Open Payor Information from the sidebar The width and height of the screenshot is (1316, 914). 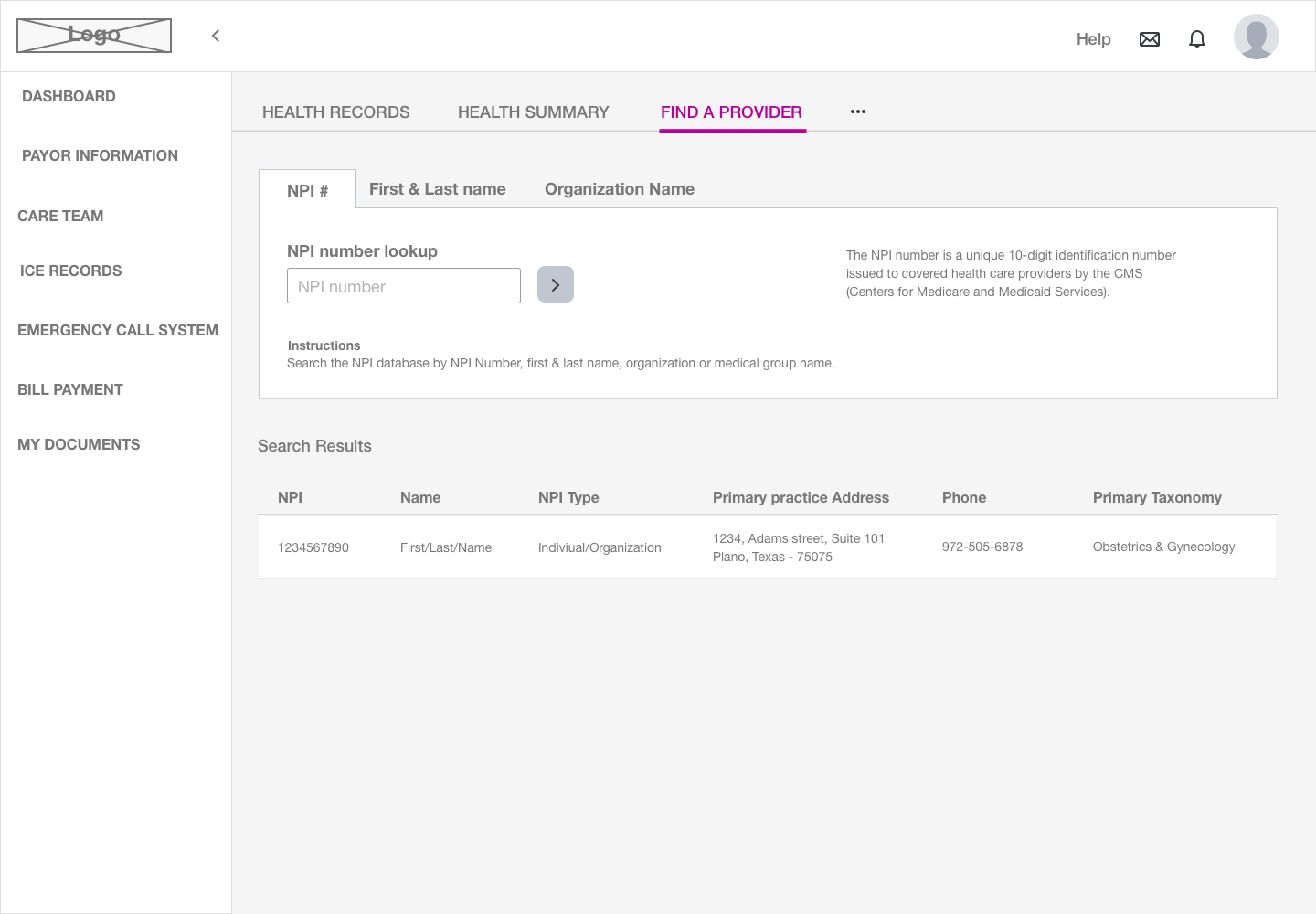[100, 155]
